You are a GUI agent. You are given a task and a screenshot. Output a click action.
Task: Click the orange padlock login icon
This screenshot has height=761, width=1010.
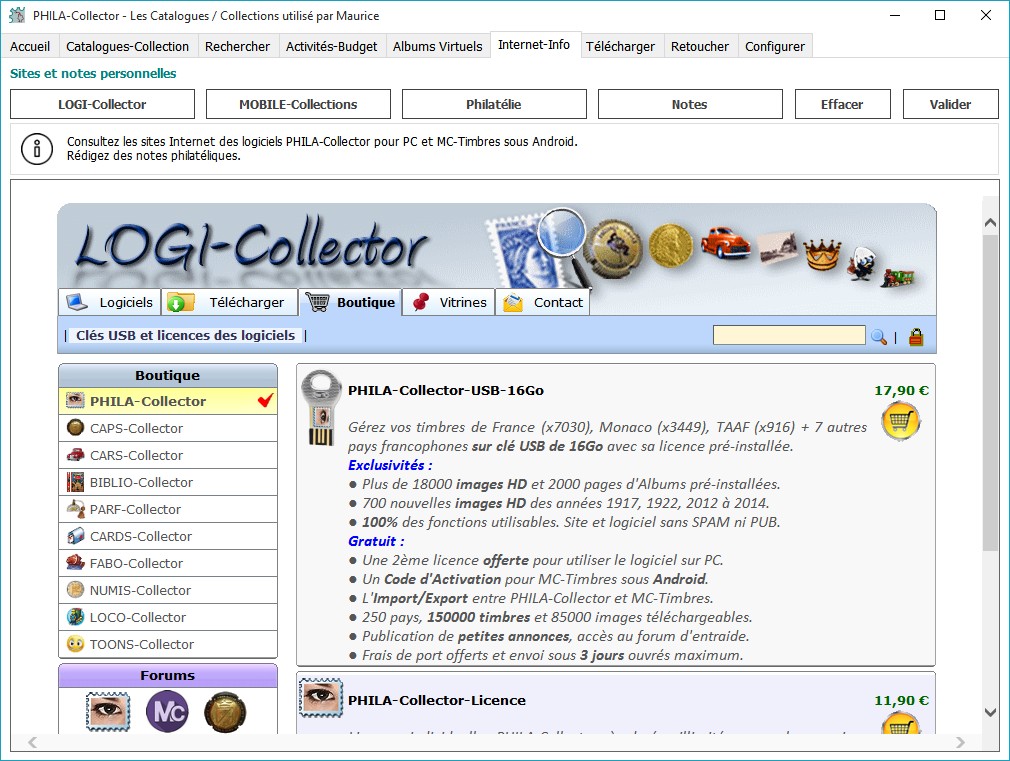pos(916,336)
